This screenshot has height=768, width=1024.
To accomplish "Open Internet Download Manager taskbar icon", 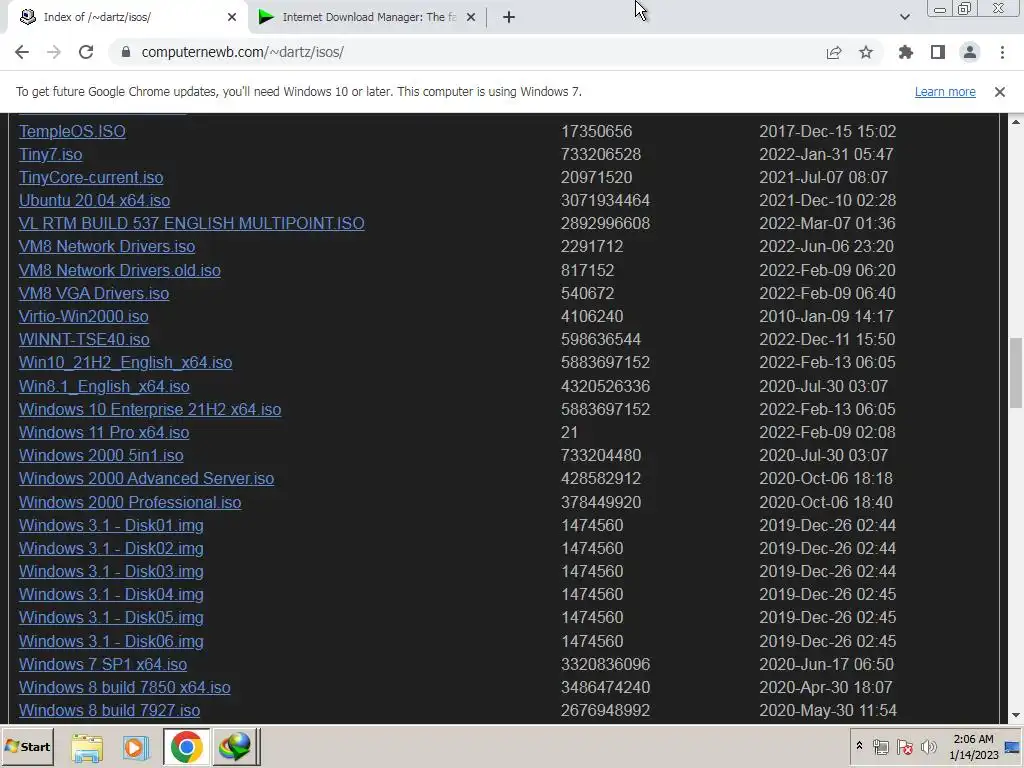I will [235, 746].
